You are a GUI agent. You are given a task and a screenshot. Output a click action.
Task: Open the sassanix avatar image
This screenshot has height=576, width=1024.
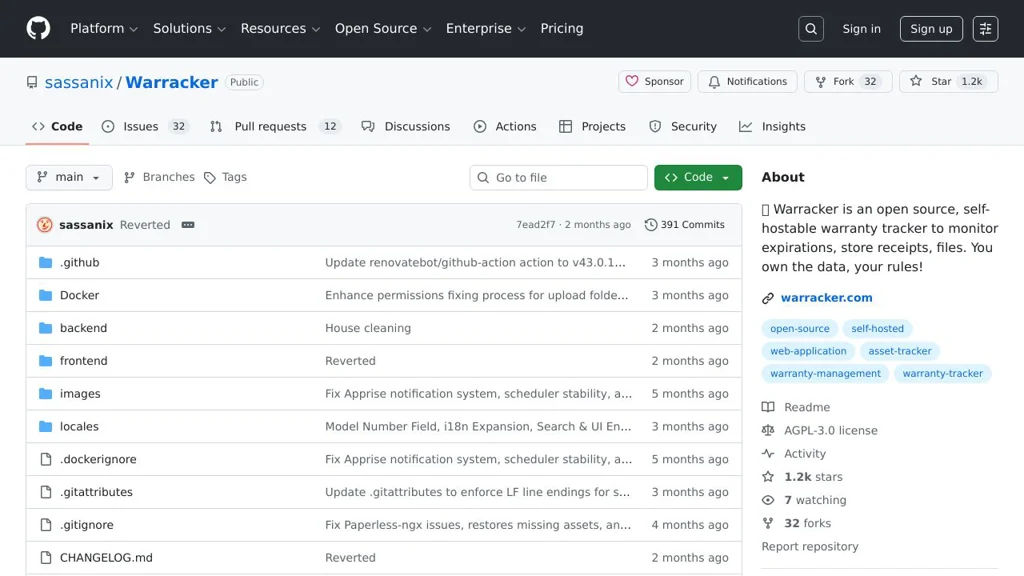click(x=45, y=225)
